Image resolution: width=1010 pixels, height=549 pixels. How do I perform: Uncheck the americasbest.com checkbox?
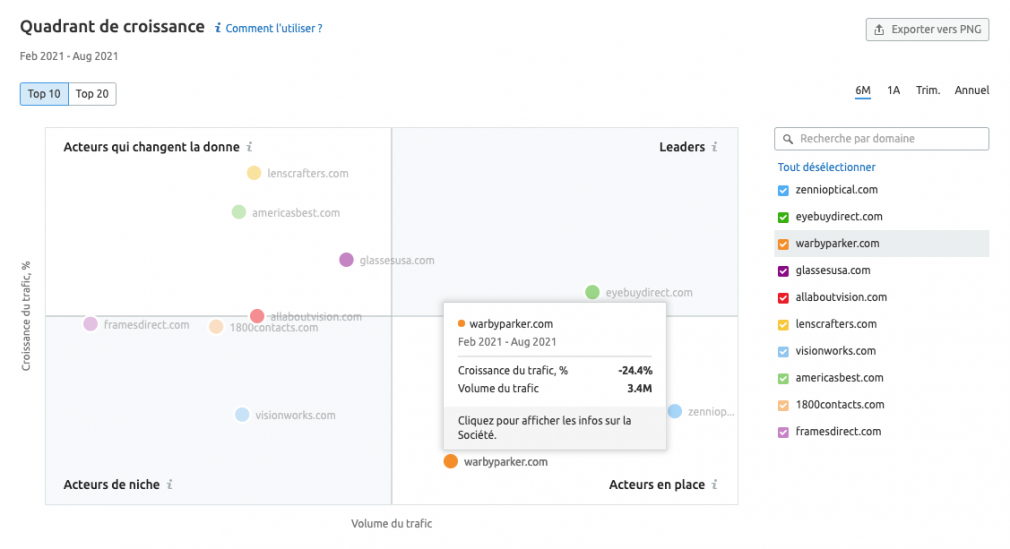click(783, 378)
